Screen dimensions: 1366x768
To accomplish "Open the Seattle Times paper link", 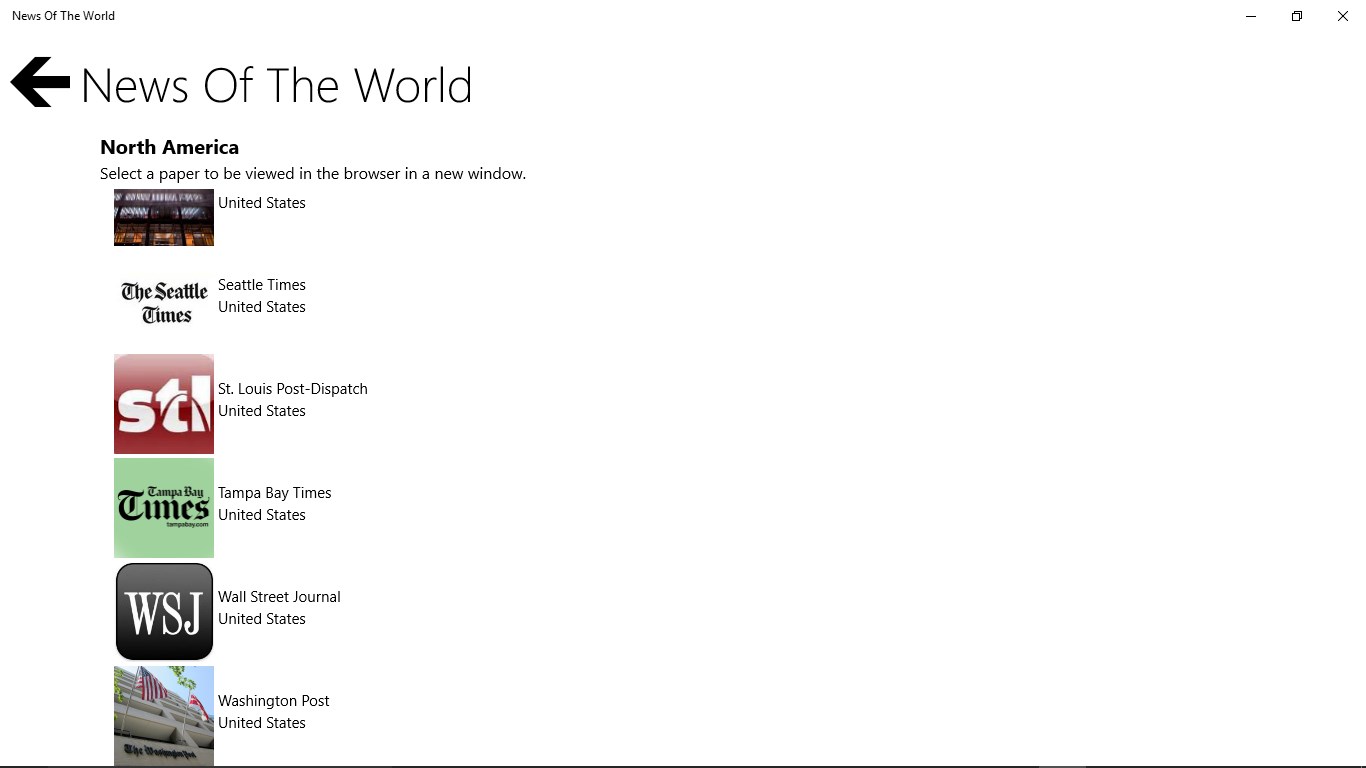I will [261, 285].
